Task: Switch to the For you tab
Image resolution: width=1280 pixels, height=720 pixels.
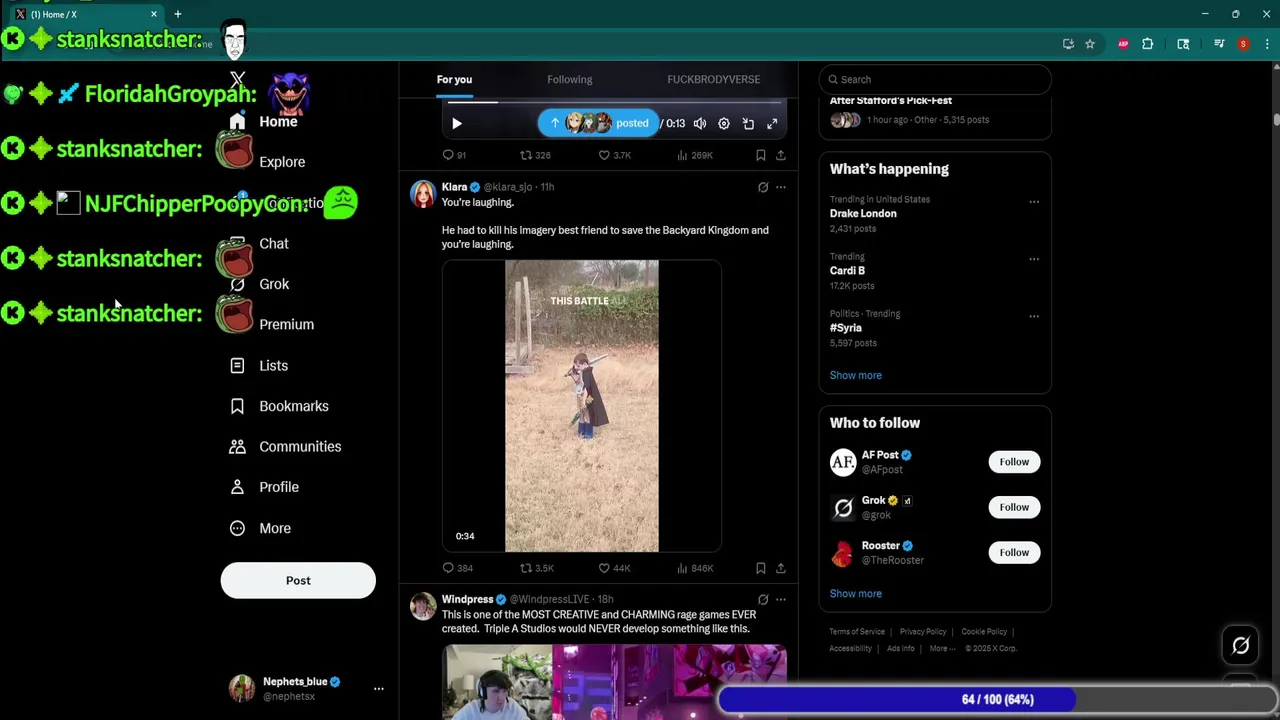Action: point(454,79)
